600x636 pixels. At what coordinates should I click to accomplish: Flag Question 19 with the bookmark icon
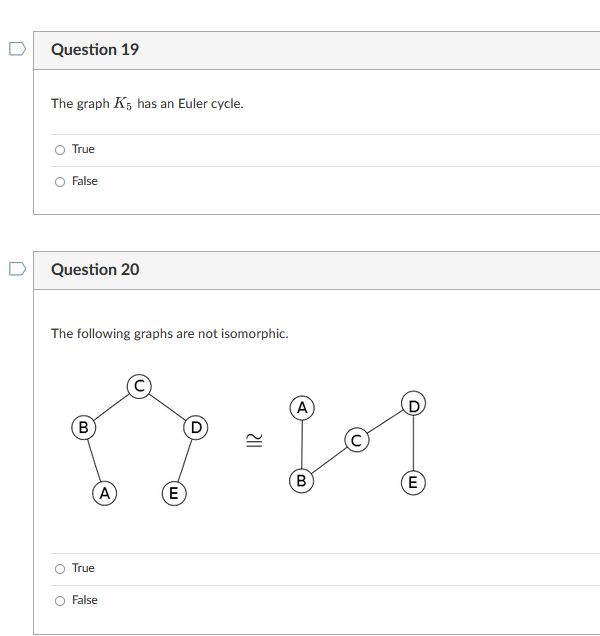(17, 49)
